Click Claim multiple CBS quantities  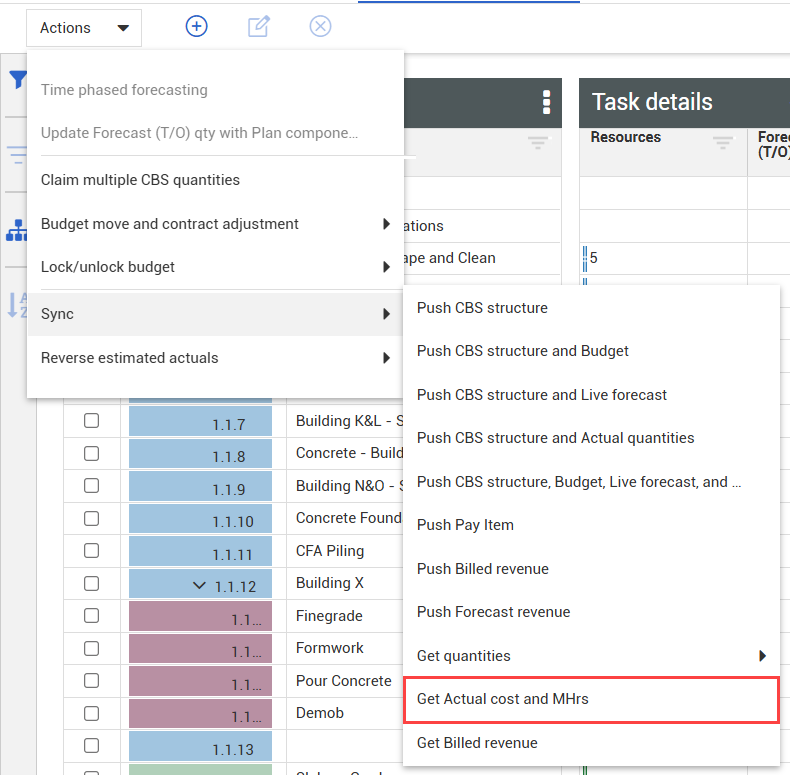point(140,180)
